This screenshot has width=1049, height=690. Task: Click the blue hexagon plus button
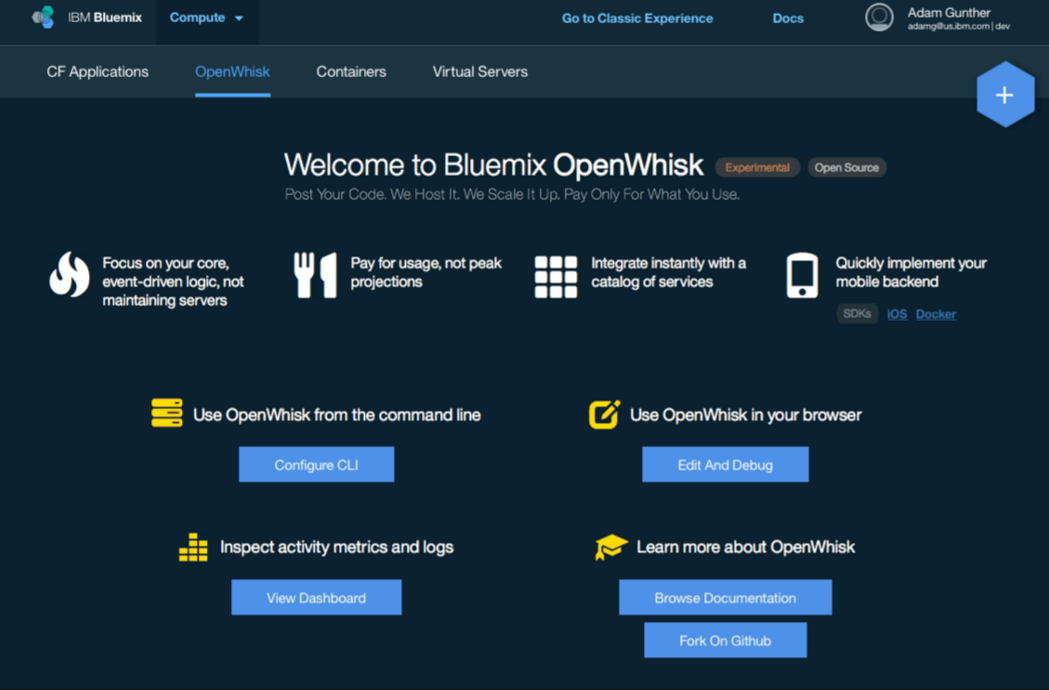[x=1005, y=95]
